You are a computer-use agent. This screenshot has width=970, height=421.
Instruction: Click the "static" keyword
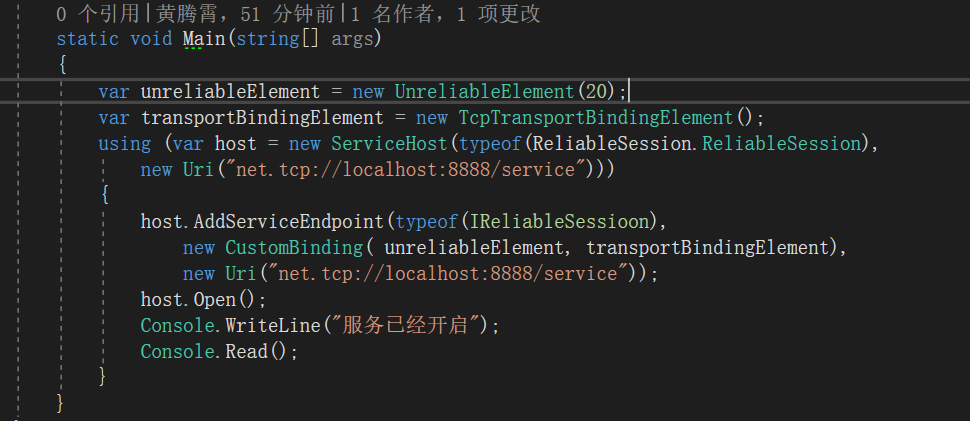[x=88, y=39]
